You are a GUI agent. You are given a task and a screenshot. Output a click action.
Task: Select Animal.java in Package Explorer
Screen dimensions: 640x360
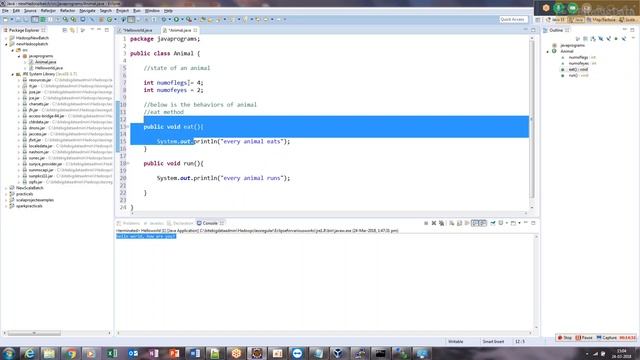(x=45, y=62)
